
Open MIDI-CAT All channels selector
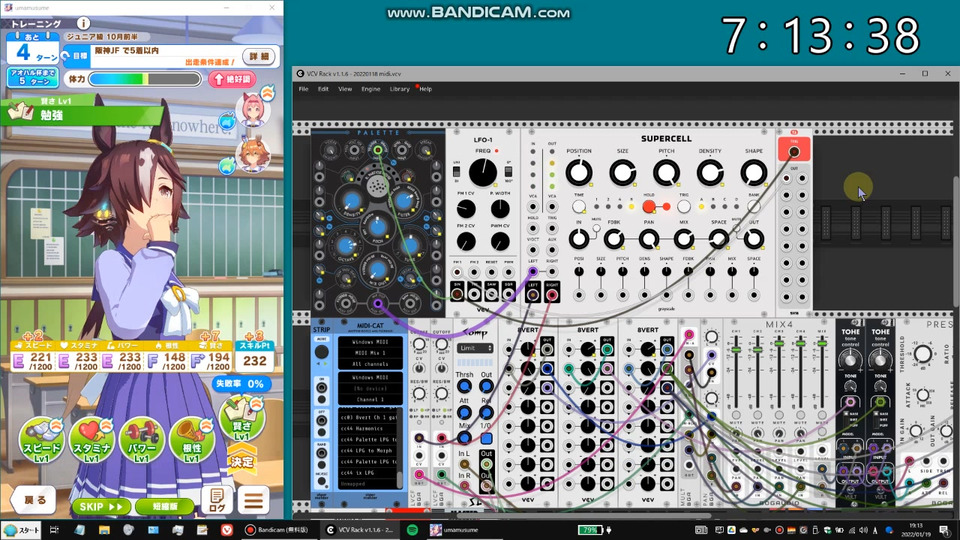point(370,364)
